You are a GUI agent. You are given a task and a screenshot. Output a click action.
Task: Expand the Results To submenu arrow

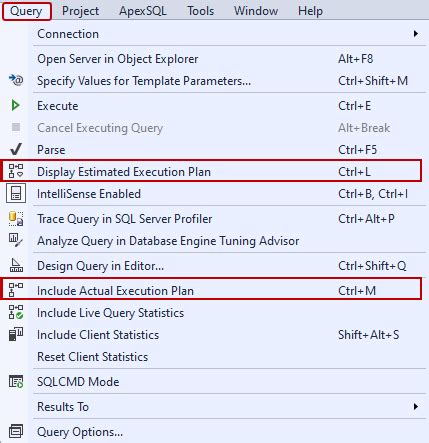(x=415, y=407)
